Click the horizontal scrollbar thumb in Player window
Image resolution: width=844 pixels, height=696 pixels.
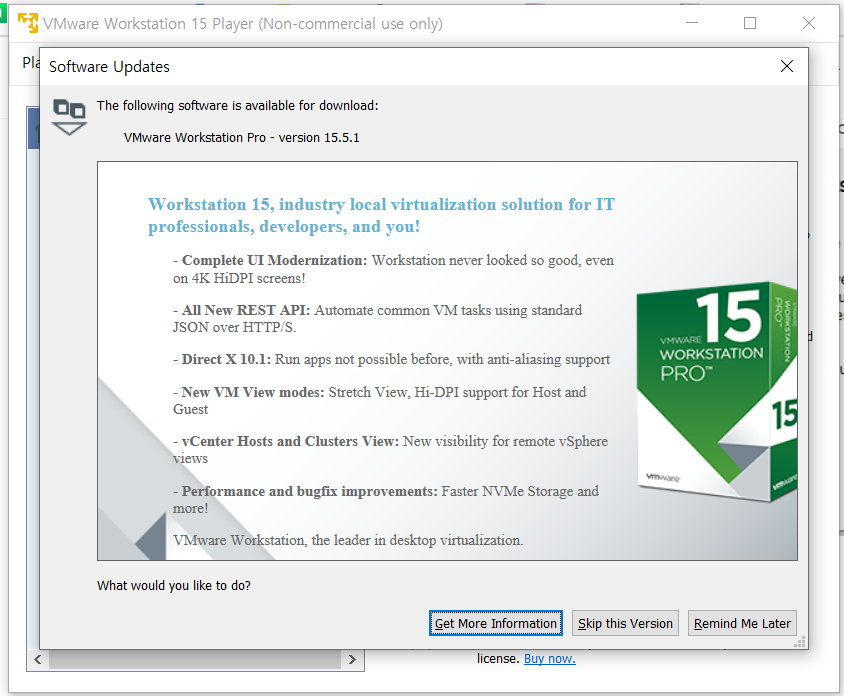coord(195,659)
